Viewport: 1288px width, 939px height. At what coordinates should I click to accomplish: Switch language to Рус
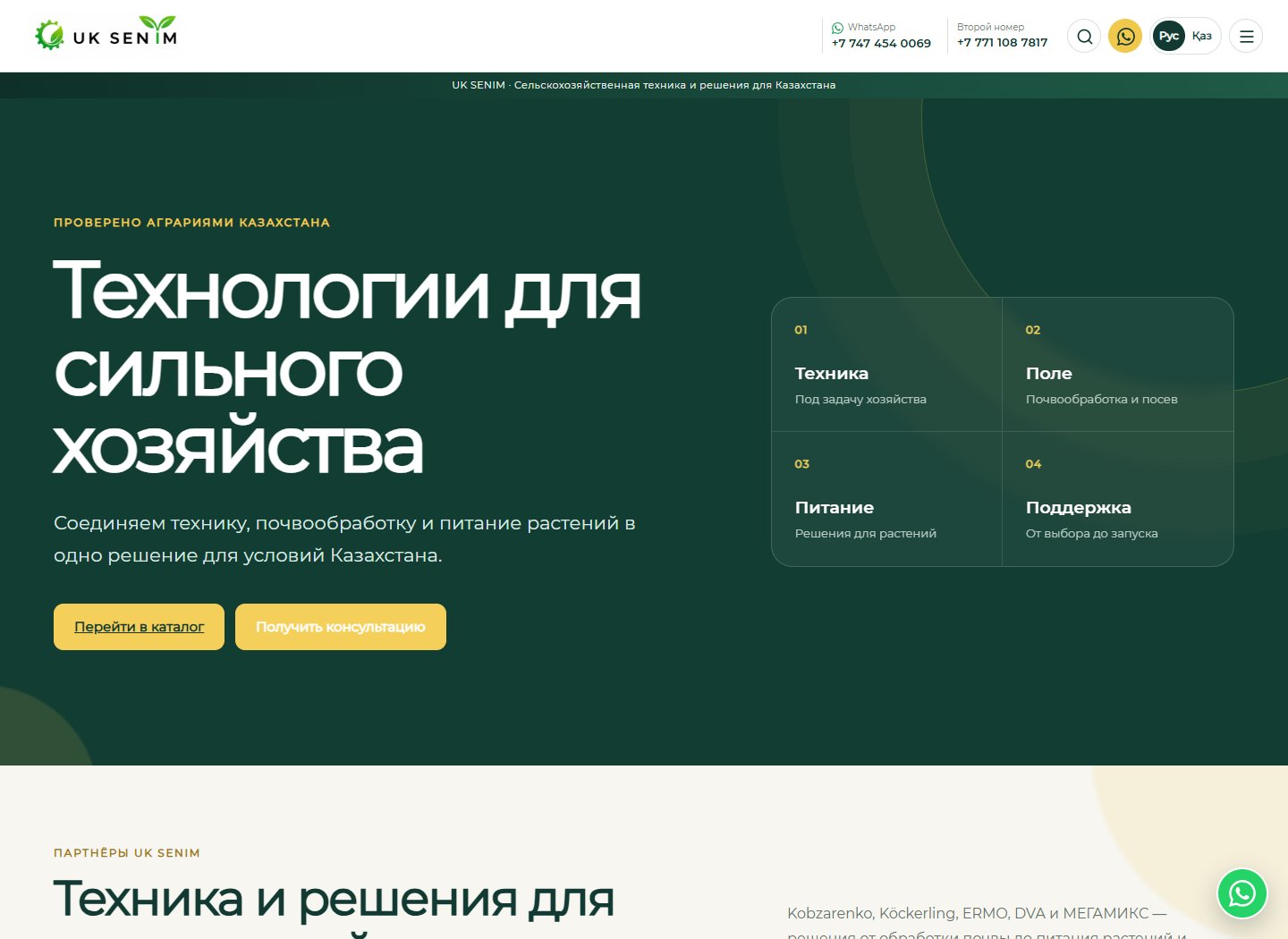1168,37
